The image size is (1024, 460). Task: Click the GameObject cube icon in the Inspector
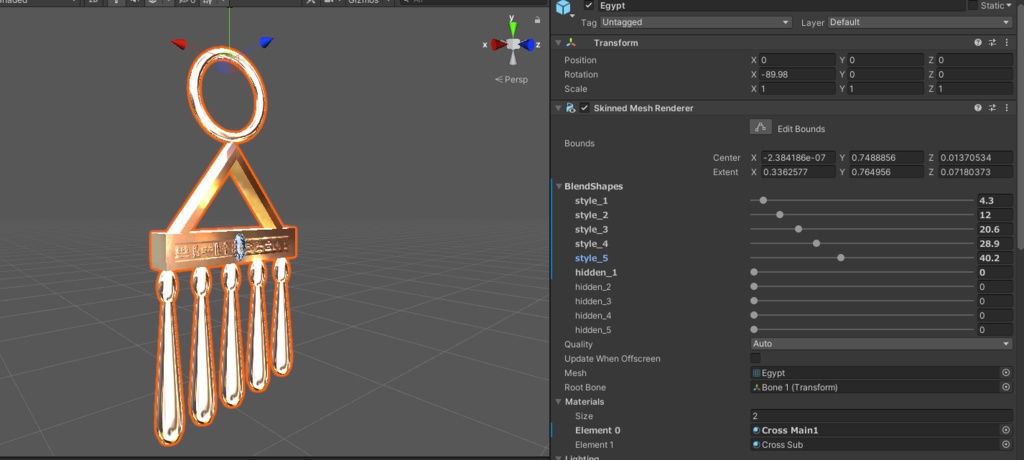[563, 6]
